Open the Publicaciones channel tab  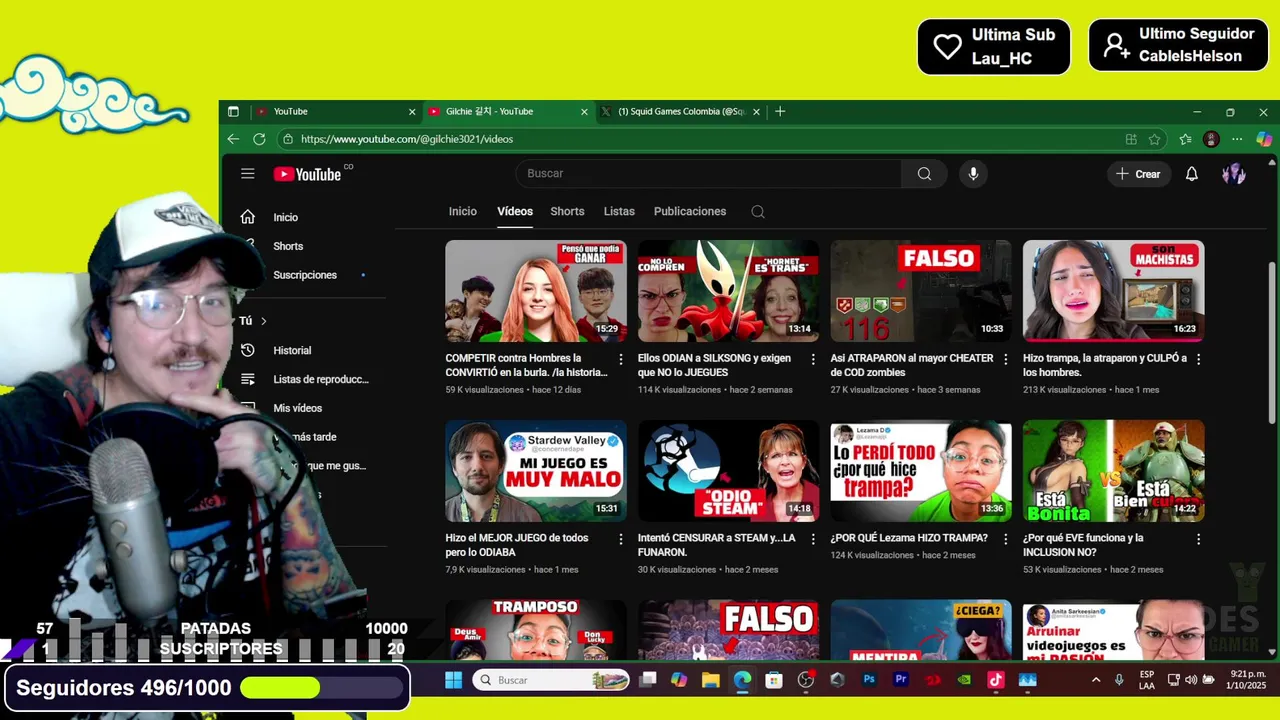point(690,211)
